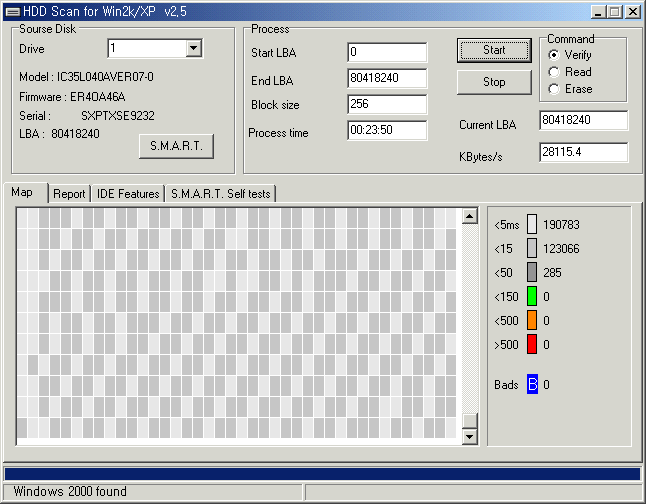Screen dimensions: 646x504
Task: Open the Drive dropdown list
Action: (x=193, y=49)
